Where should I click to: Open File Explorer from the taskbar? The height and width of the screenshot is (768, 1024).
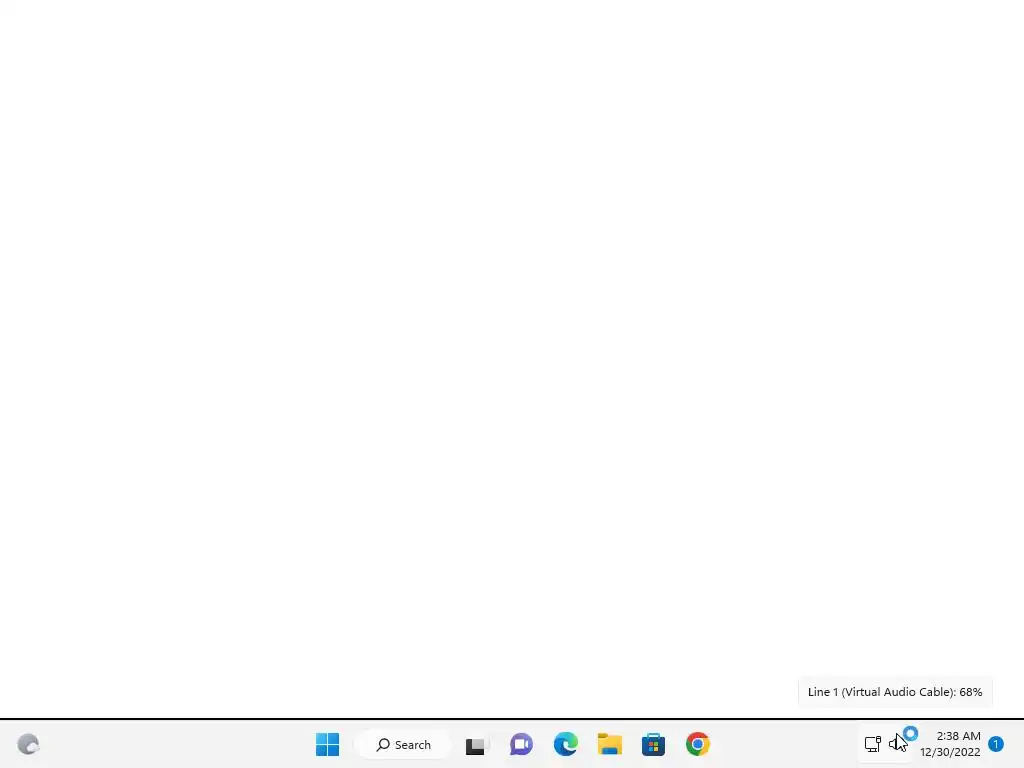click(x=609, y=744)
